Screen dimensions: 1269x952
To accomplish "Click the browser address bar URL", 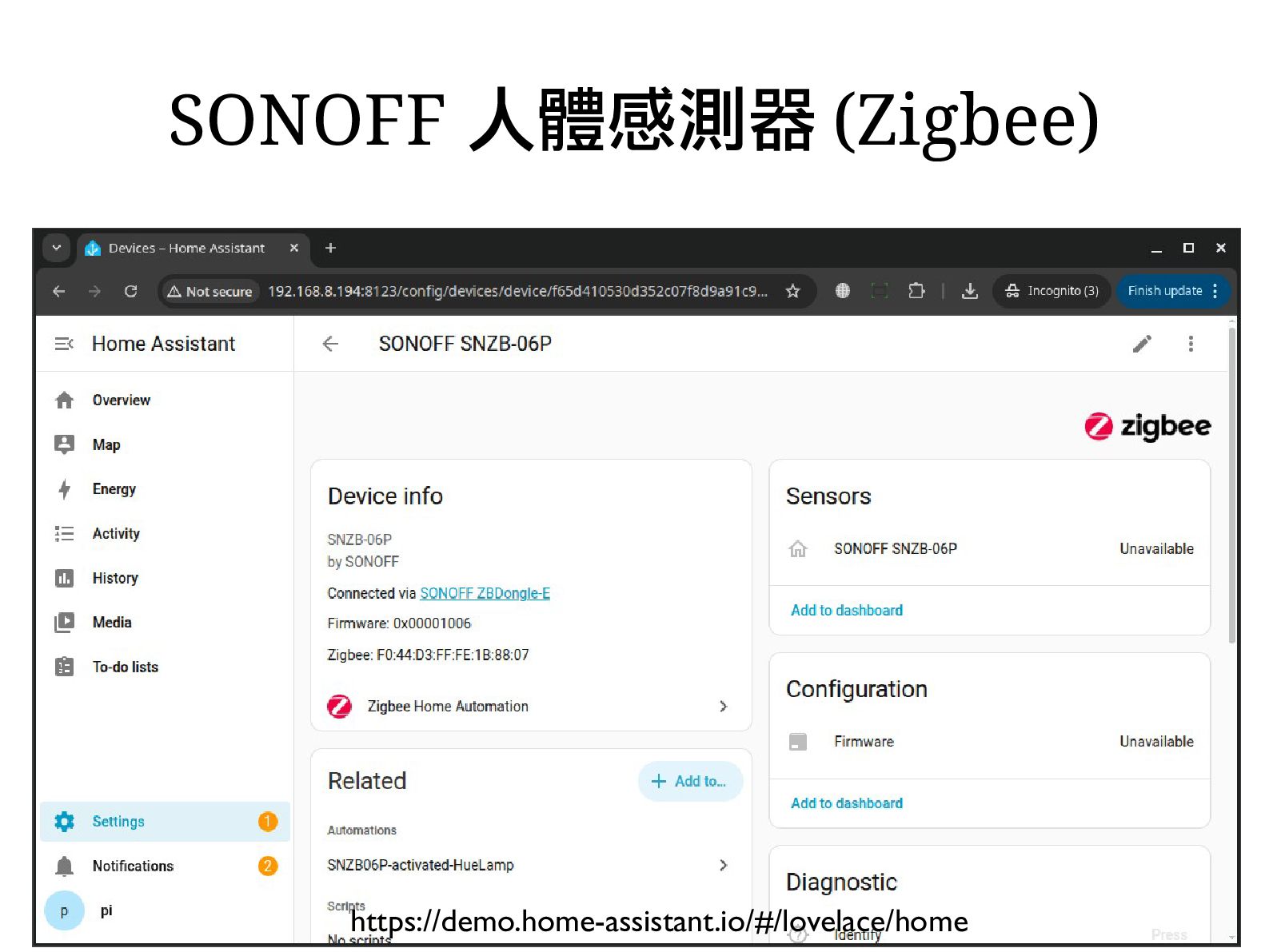I will pyautogui.click(x=517, y=291).
